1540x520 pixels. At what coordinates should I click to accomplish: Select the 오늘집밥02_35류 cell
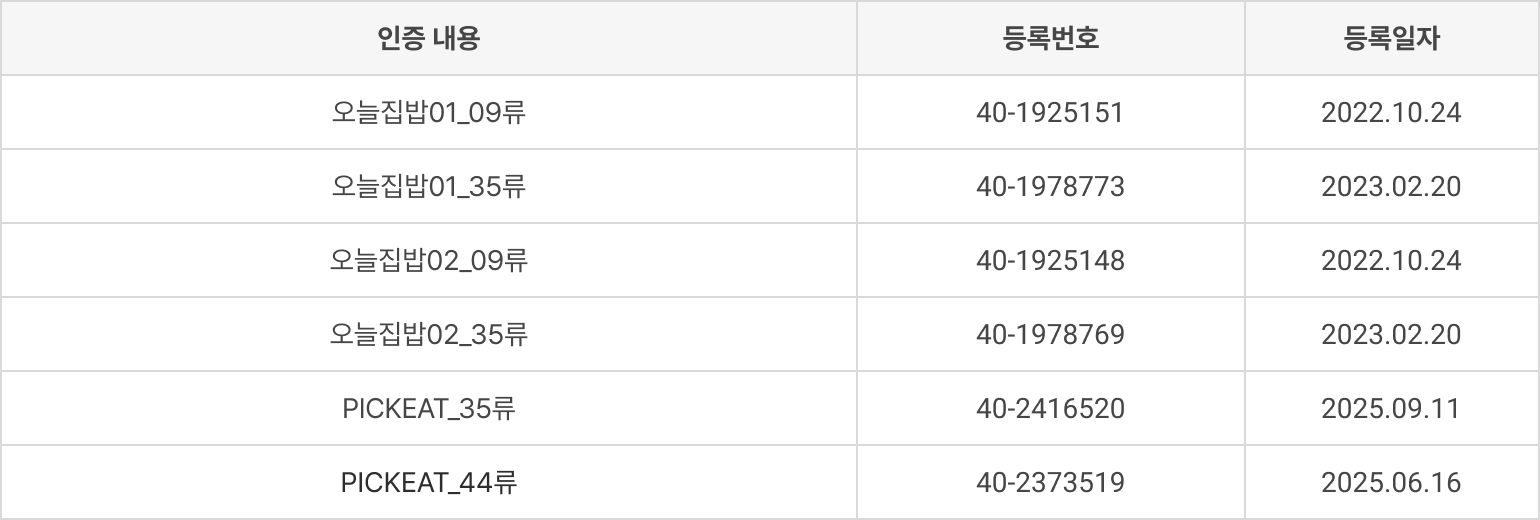click(429, 335)
